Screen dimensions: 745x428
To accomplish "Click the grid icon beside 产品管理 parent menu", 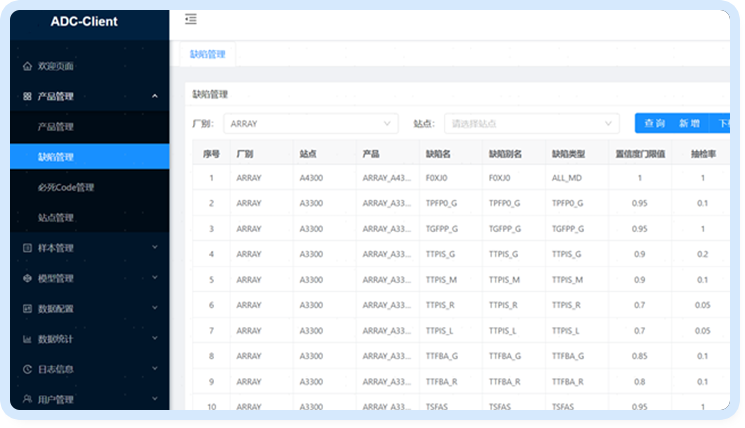I will pos(27,97).
